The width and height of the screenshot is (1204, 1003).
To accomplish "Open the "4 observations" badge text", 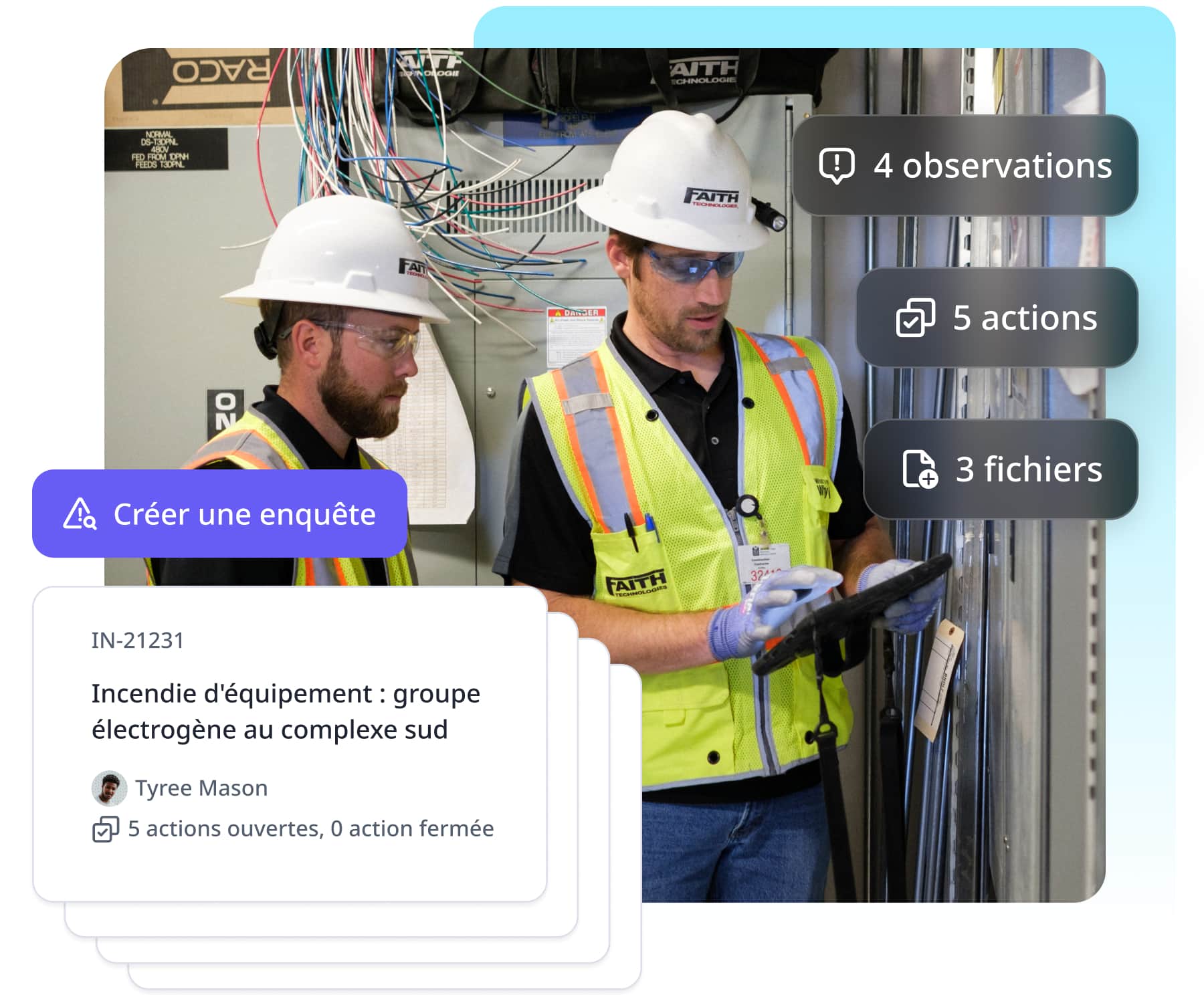I will (992, 165).
